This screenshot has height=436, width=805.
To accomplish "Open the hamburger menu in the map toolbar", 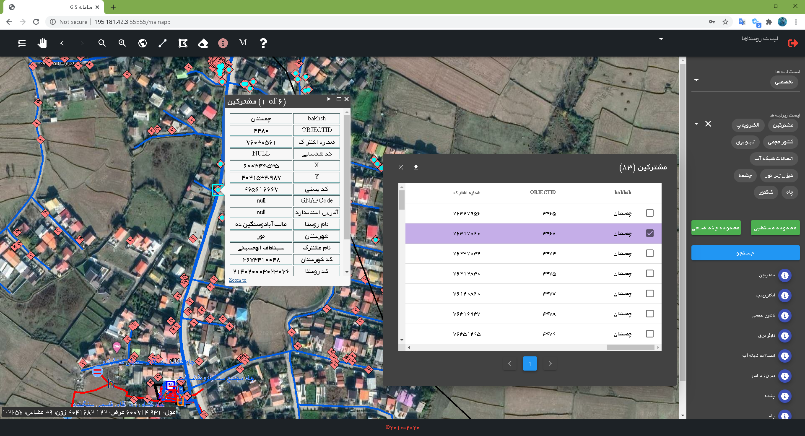I will (22, 43).
